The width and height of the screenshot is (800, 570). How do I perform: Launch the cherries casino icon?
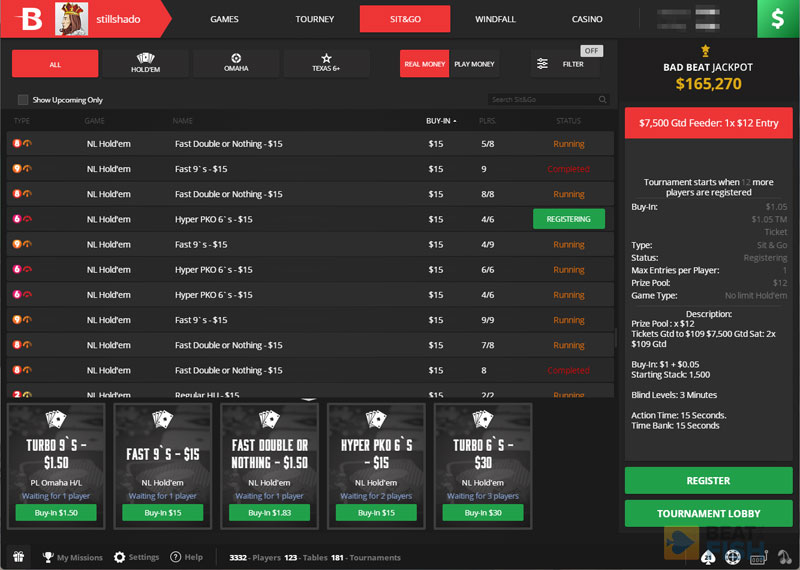(x=784, y=557)
